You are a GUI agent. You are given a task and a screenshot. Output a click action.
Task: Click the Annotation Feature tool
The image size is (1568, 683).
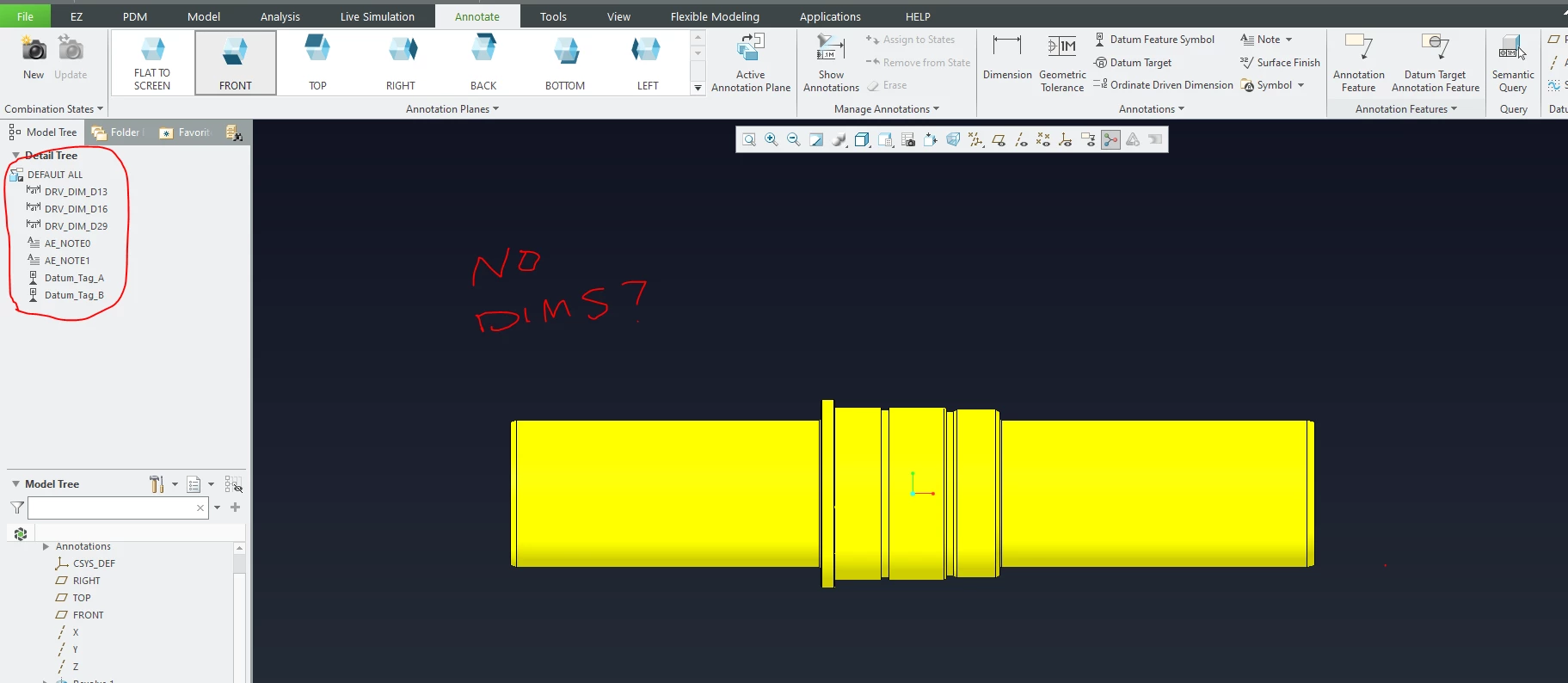point(1359,63)
